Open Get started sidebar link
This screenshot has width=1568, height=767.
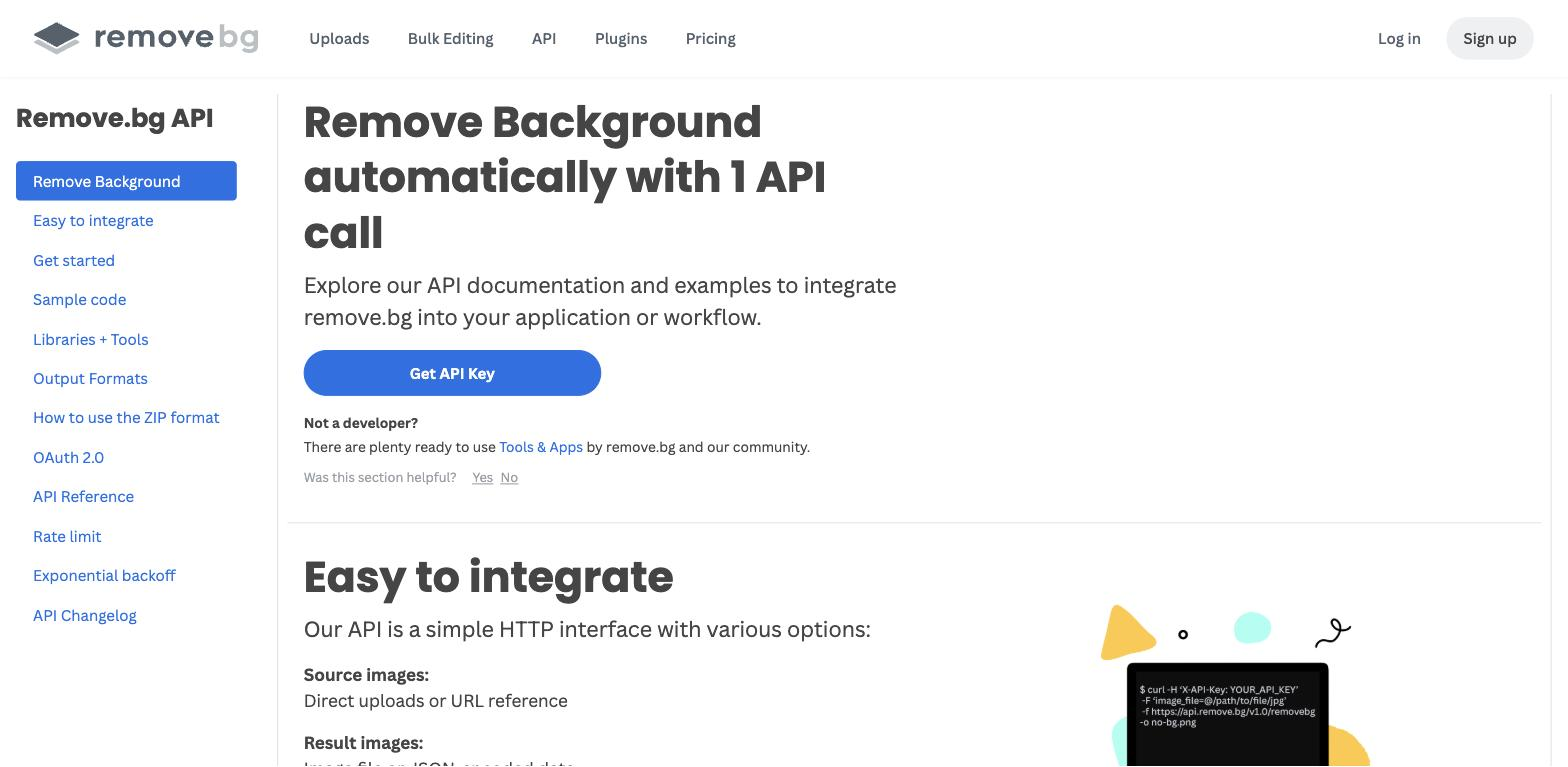pyautogui.click(x=74, y=260)
